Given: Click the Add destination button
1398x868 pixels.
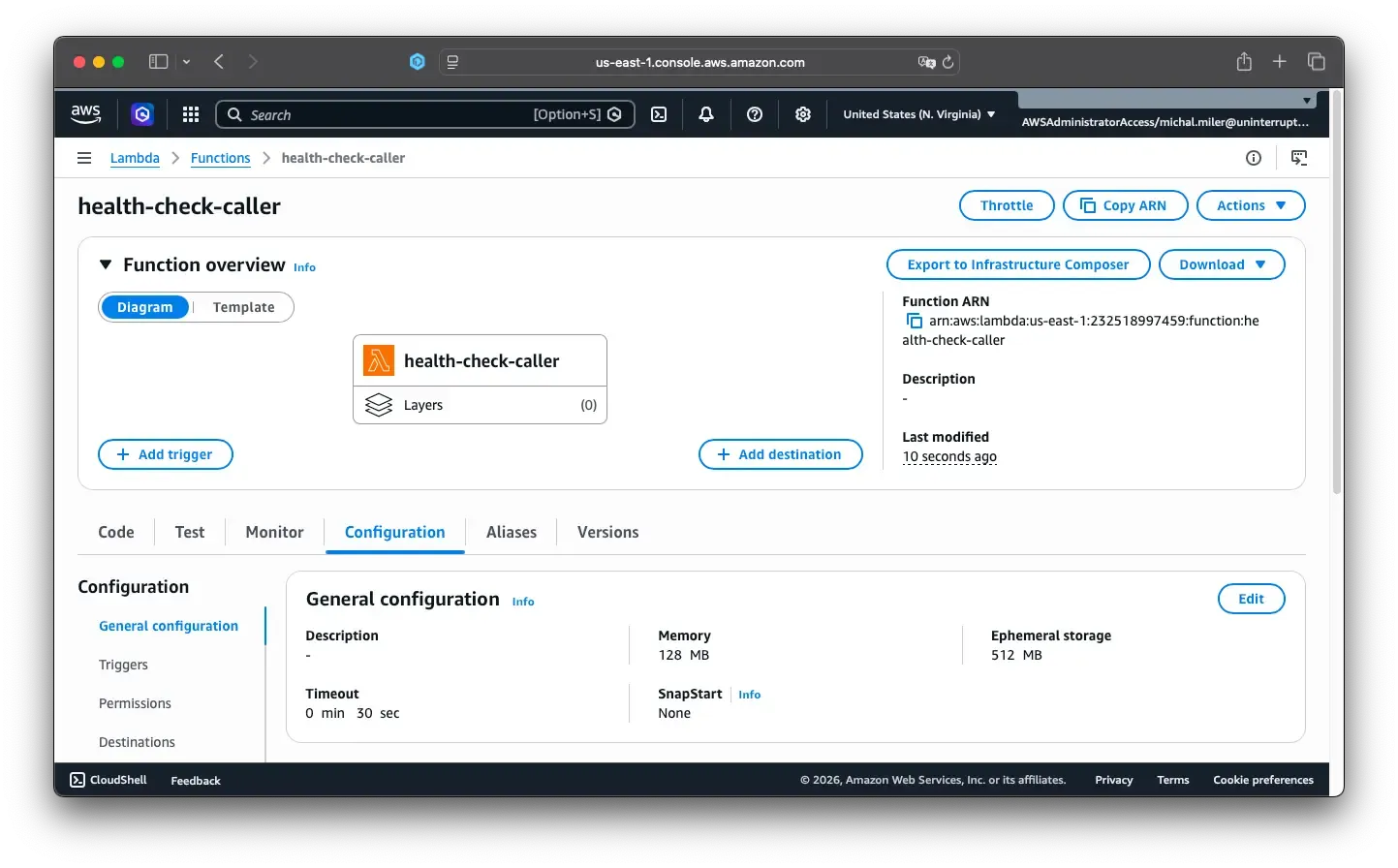Looking at the screenshot, I should click(781, 454).
